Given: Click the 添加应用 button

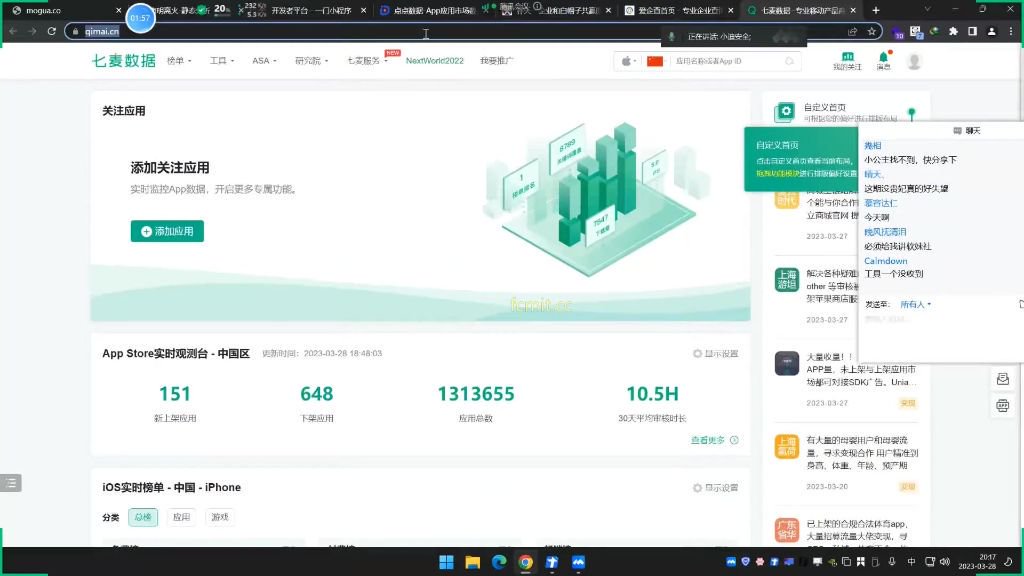Looking at the screenshot, I should [x=167, y=231].
